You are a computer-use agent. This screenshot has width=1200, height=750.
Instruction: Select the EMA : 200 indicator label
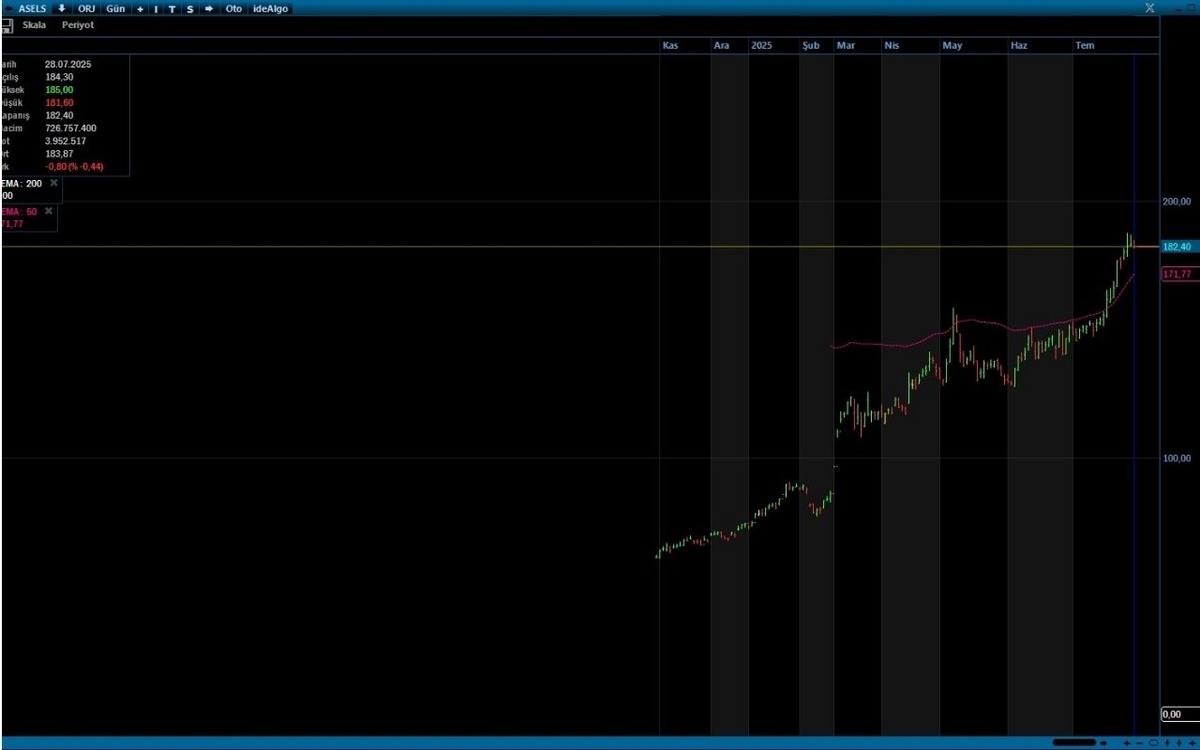point(21,184)
